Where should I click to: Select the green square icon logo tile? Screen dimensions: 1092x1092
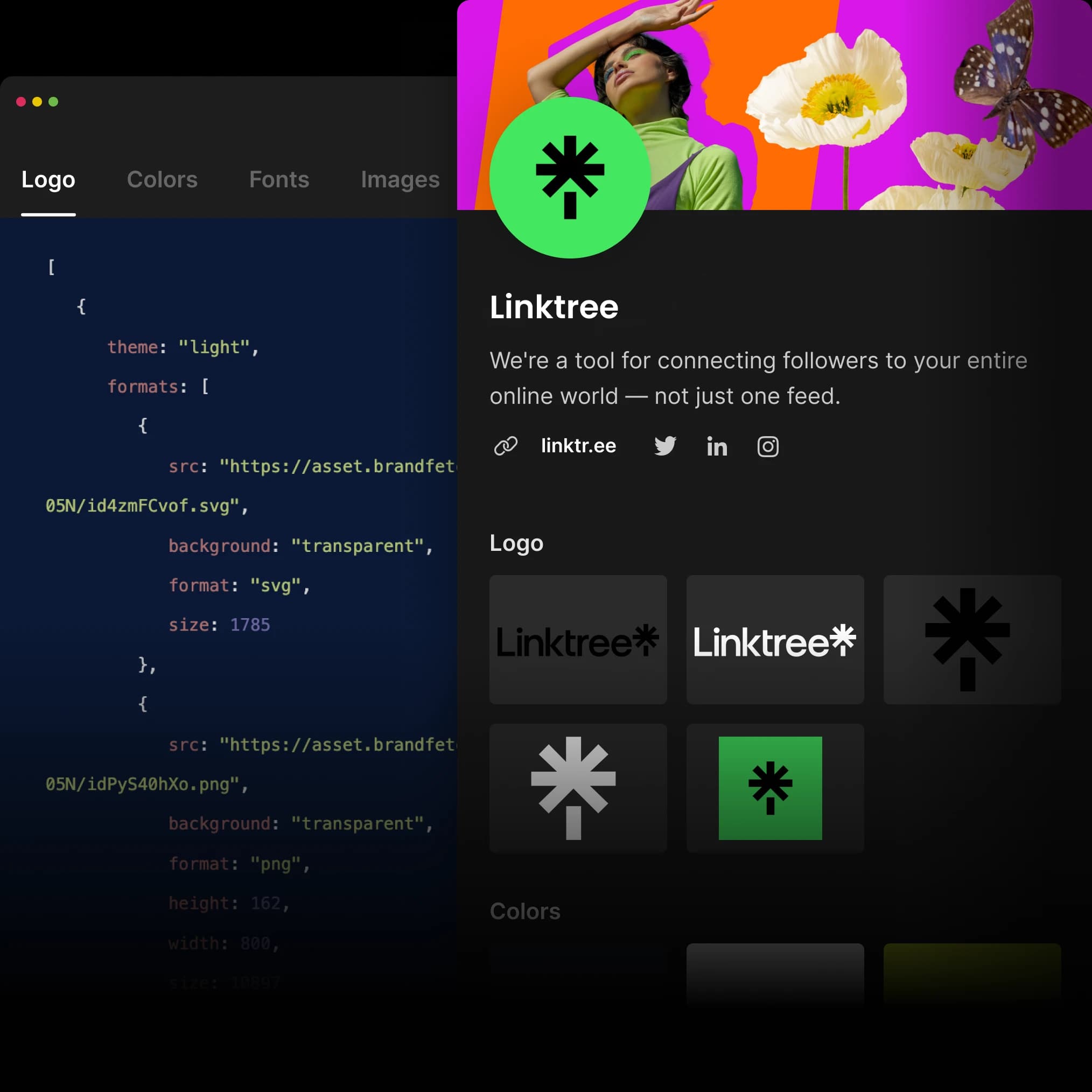[x=775, y=788]
